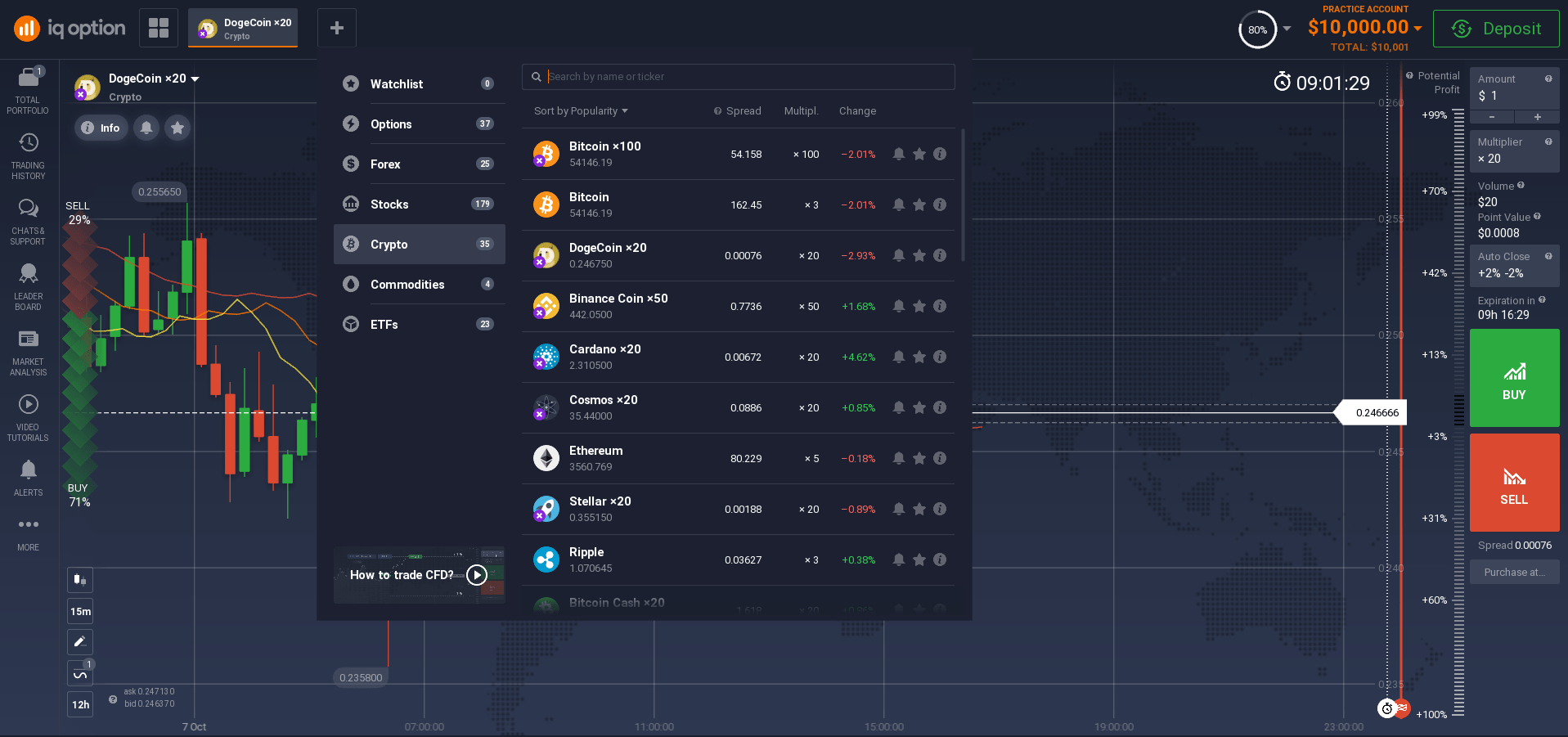
Task: Show info for Cosmos ×20 row
Action: 940,407
